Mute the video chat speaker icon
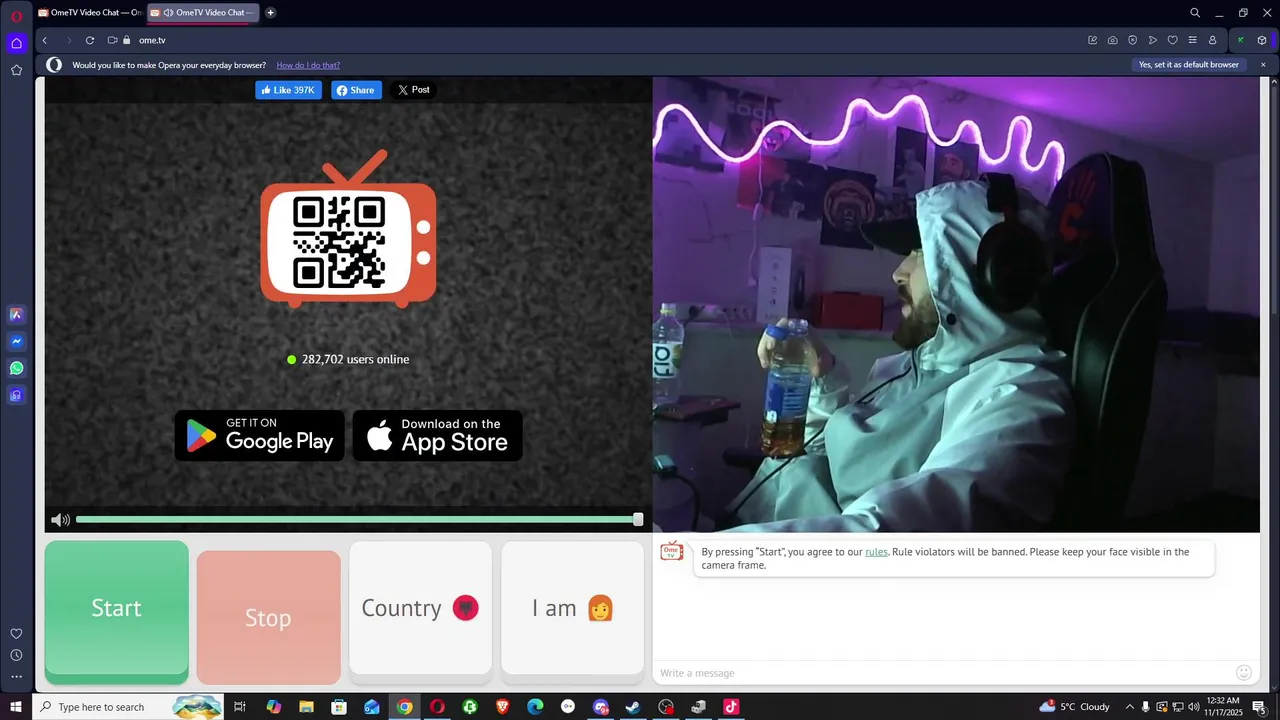This screenshot has width=1280, height=720. pyautogui.click(x=60, y=520)
